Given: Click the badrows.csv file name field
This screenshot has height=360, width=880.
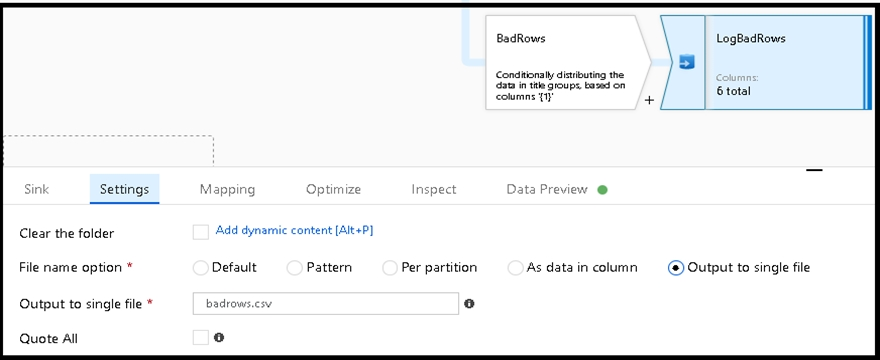Looking at the screenshot, I should (x=326, y=304).
